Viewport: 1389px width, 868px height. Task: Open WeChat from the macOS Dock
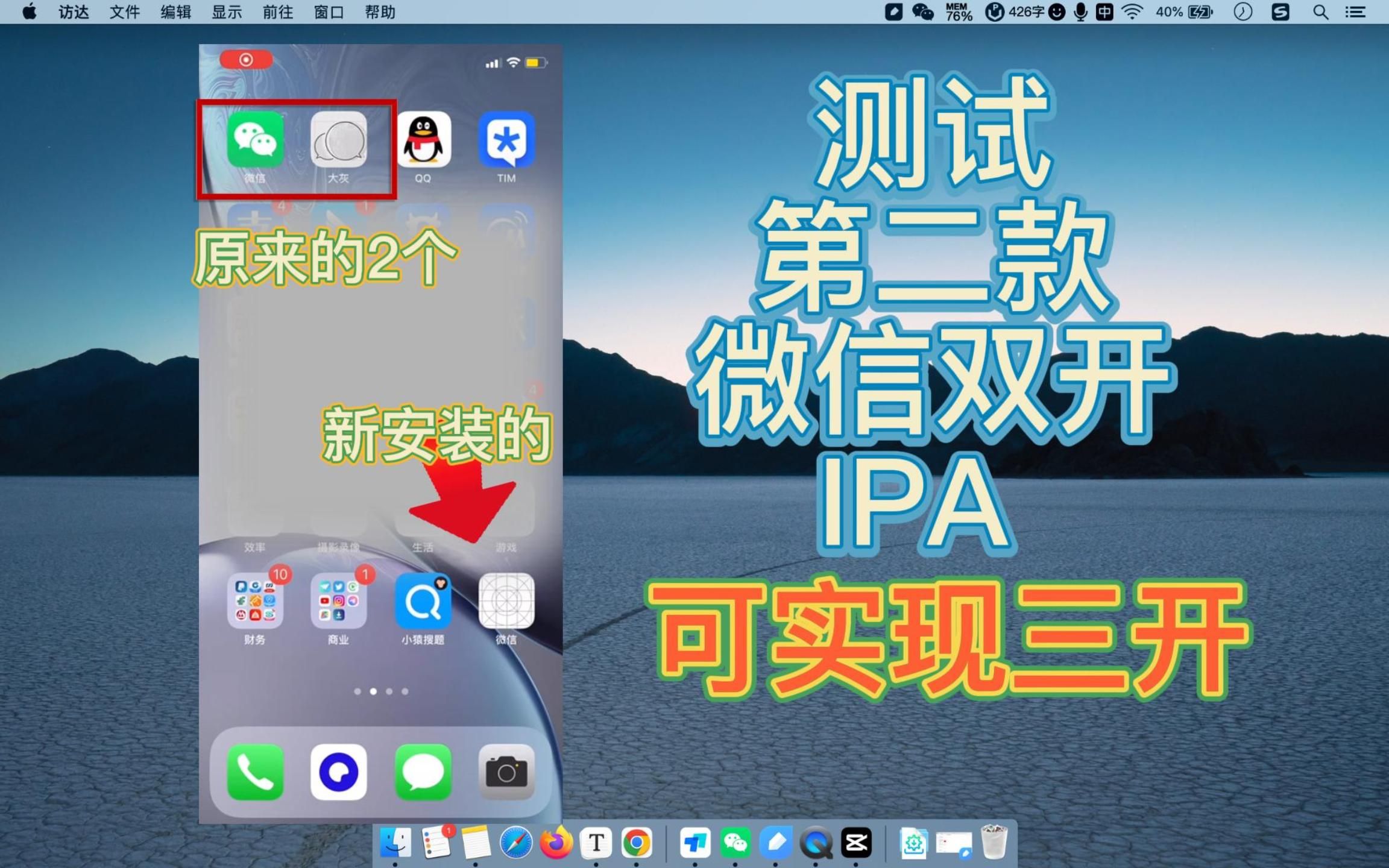[x=737, y=843]
